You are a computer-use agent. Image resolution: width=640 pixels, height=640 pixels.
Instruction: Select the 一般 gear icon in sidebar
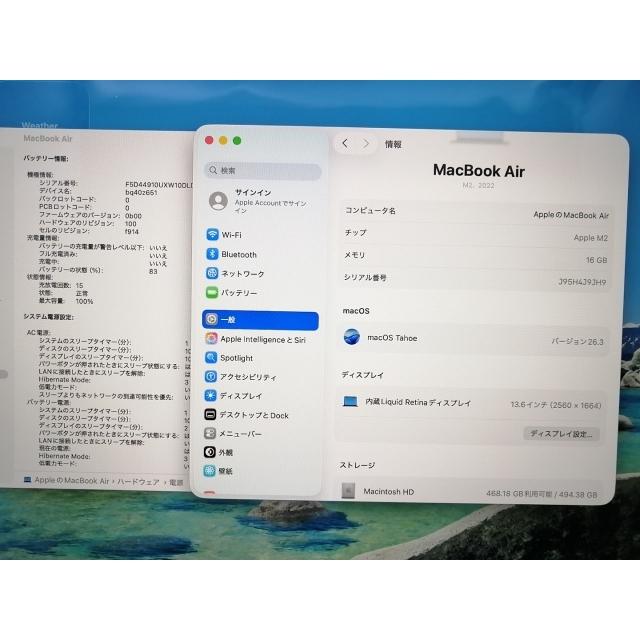click(211, 319)
